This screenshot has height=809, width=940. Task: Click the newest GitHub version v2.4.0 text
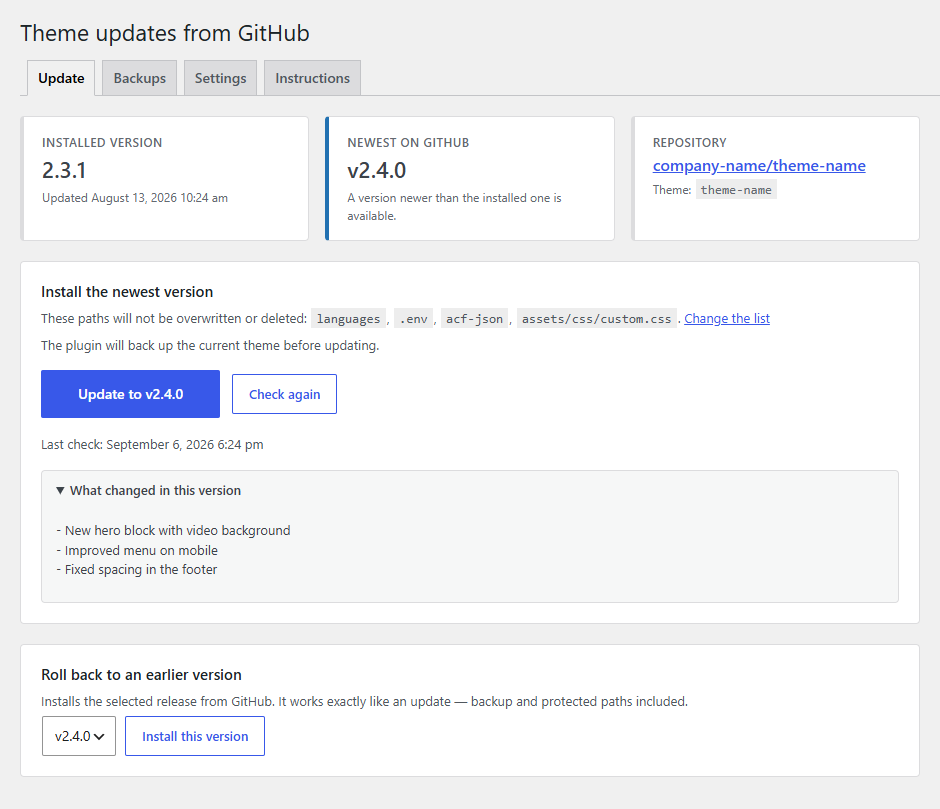point(376,170)
